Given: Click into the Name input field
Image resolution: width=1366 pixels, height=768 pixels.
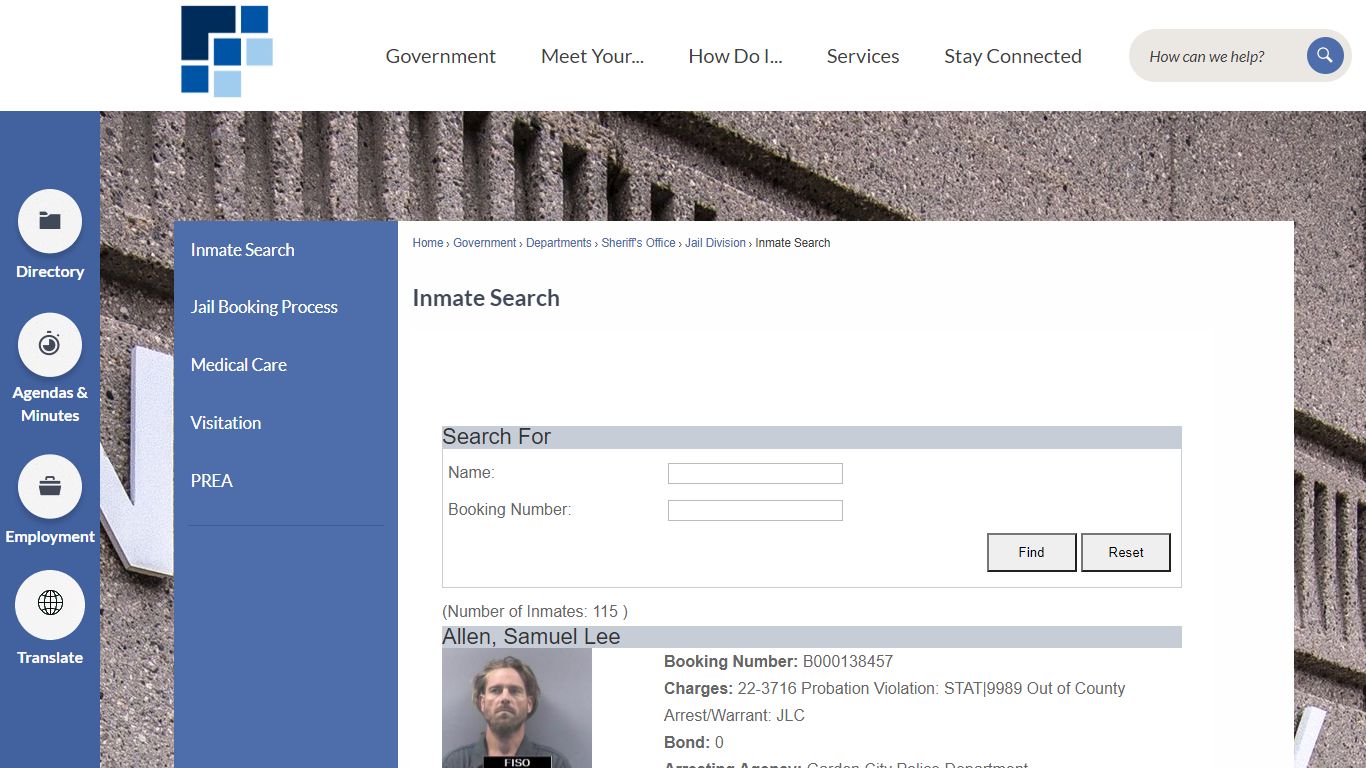Looking at the screenshot, I should click(x=755, y=474).
